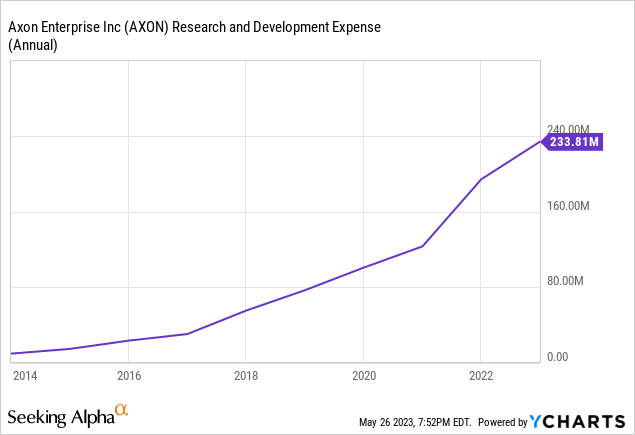Click the 2014 x-axis label

tap(25, 376)
